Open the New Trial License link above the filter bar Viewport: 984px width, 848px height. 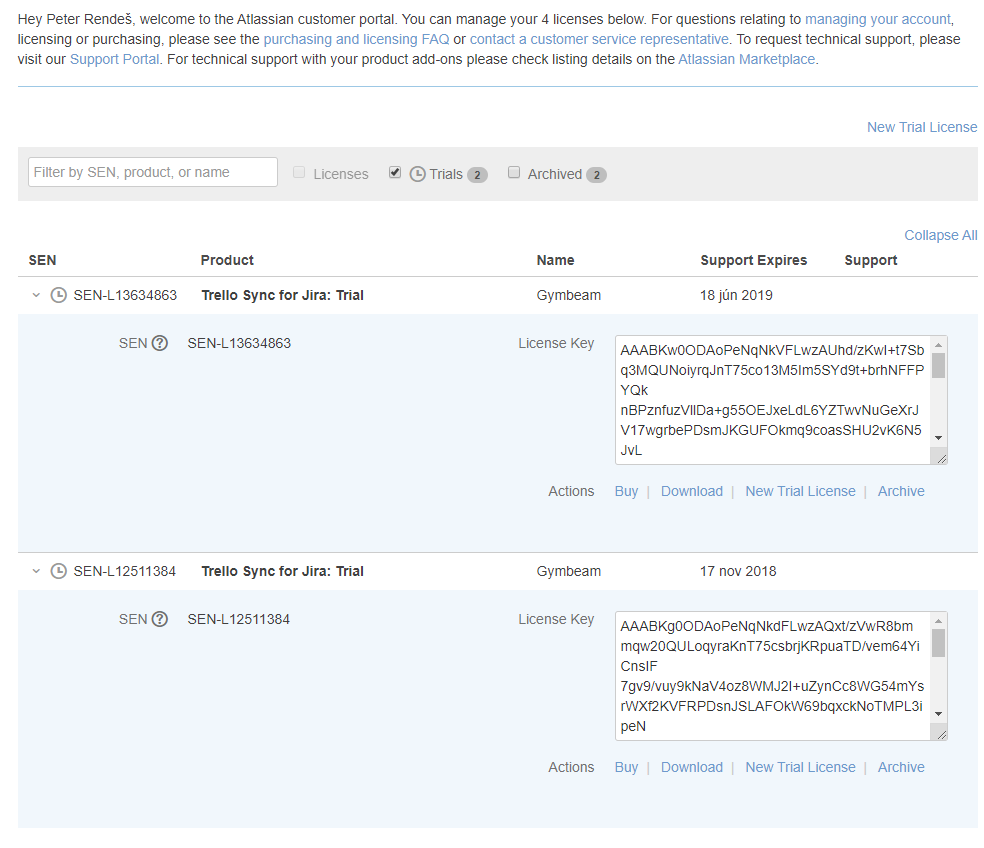922,127
